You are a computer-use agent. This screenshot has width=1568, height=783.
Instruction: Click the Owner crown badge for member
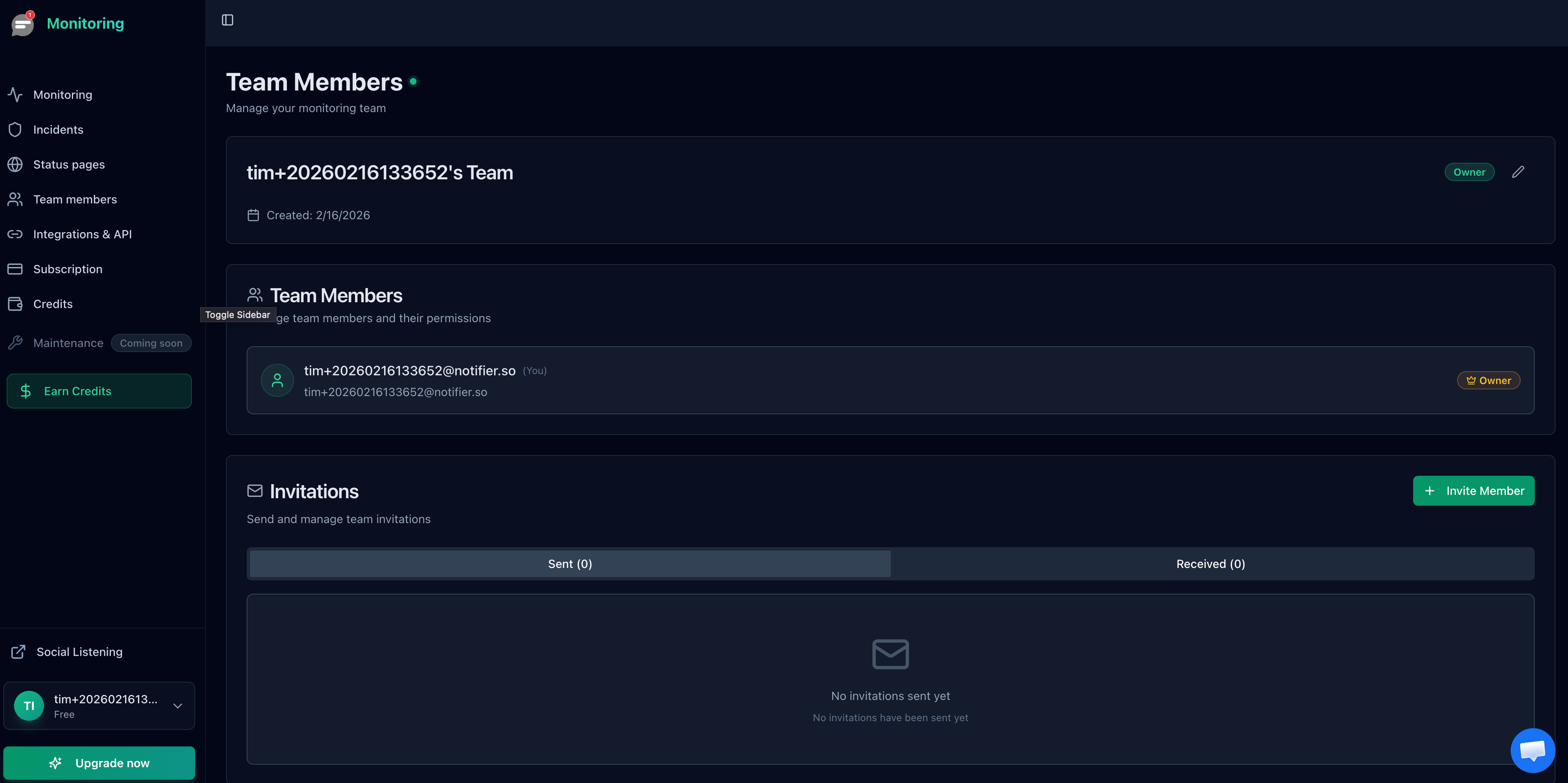[1488, 381]
